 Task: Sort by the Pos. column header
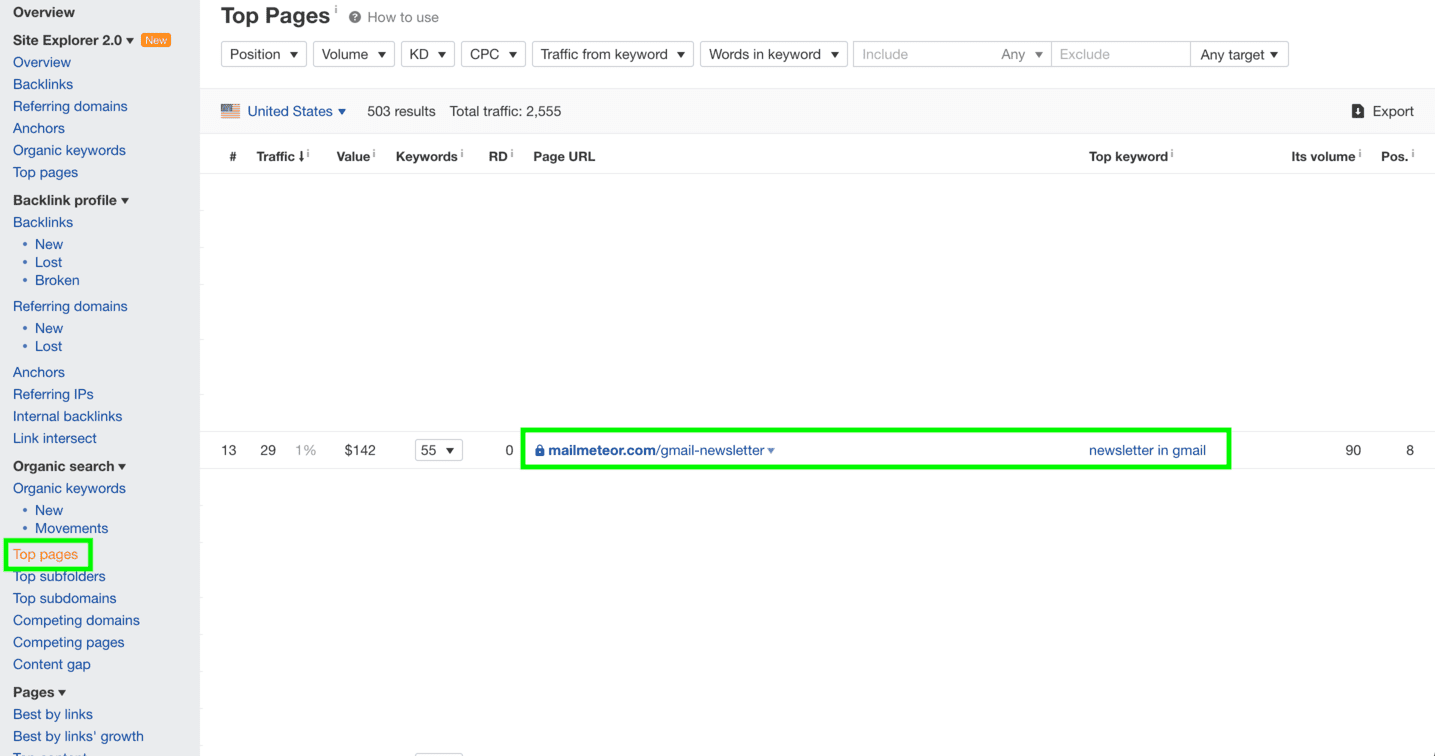pyautogui.click(x=1394, y=156)
